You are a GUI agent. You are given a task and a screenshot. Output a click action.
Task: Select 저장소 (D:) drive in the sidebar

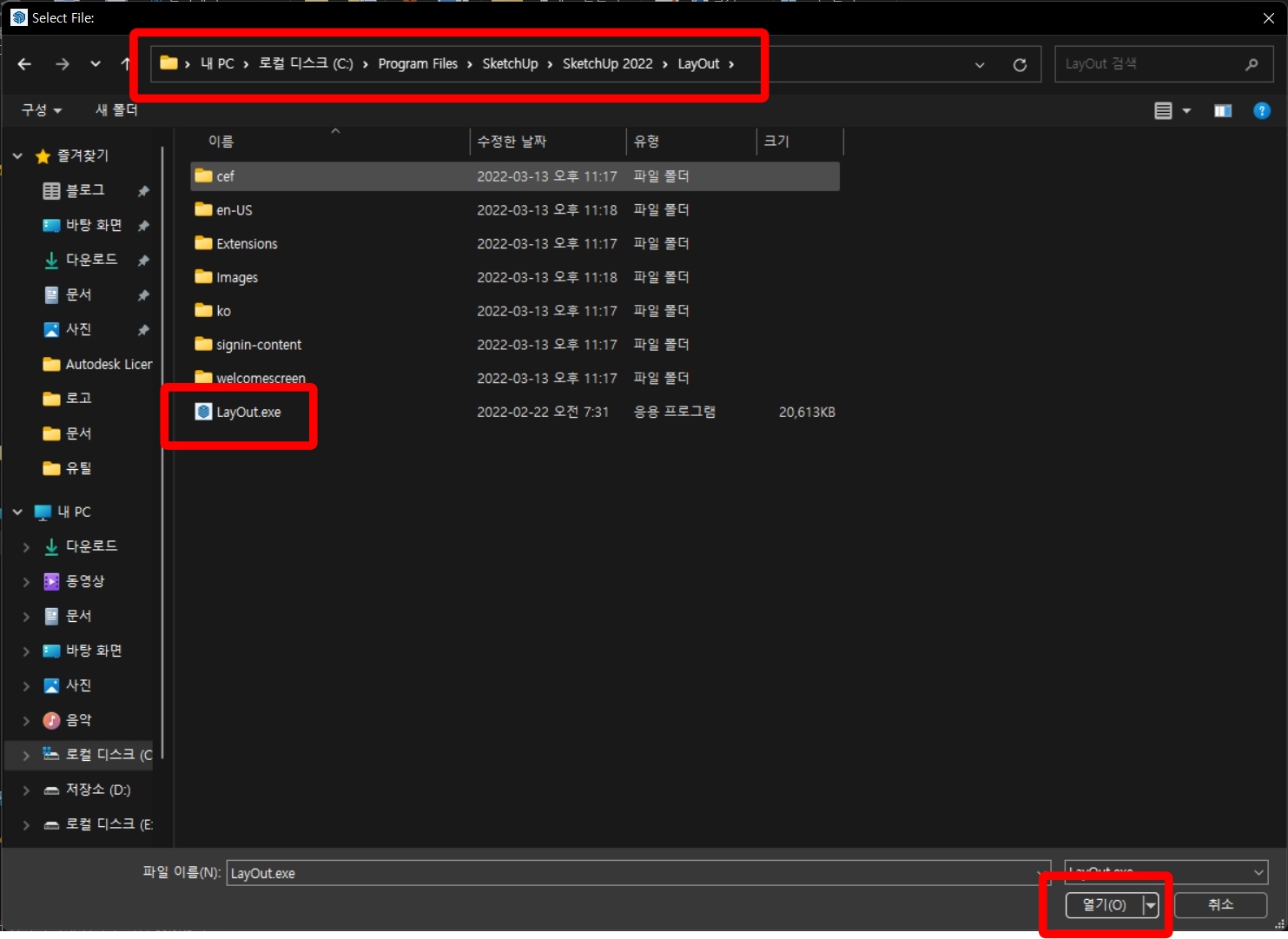point(98,790)
